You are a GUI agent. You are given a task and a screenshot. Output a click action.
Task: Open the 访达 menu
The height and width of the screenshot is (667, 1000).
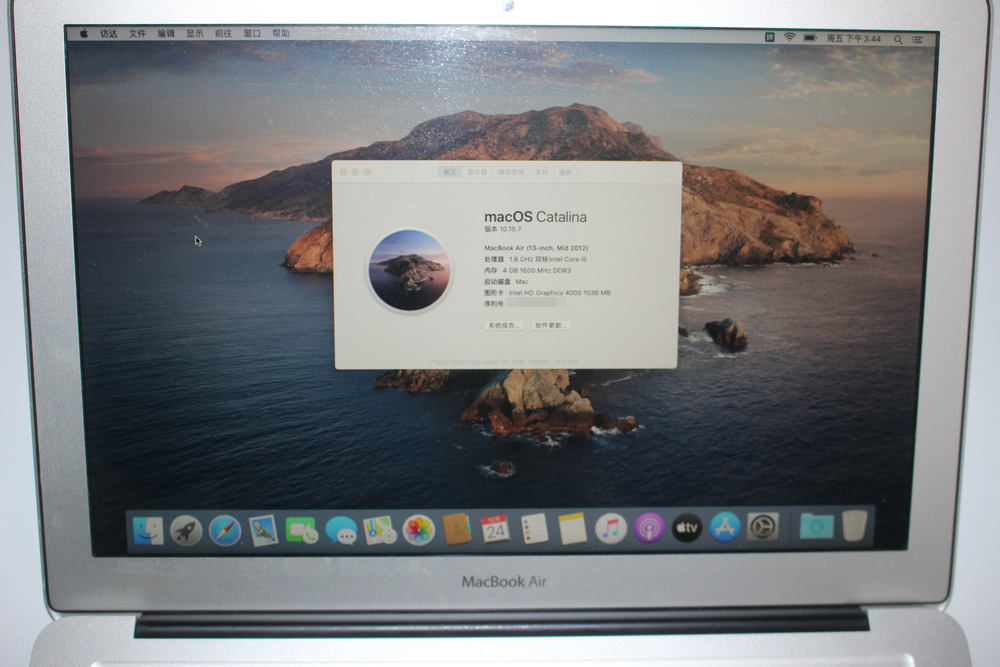click(x=108, y=33)
